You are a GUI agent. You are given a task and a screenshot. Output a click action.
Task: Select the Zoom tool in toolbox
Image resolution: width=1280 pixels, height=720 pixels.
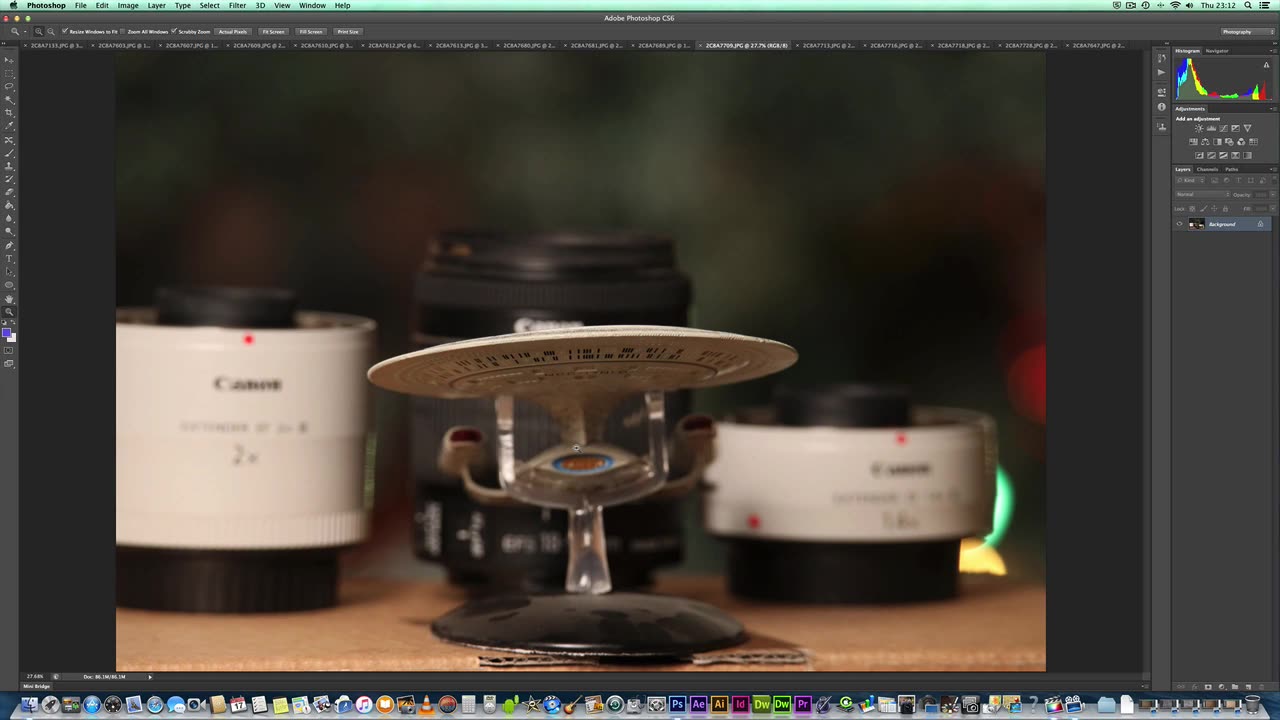[10, 312]
